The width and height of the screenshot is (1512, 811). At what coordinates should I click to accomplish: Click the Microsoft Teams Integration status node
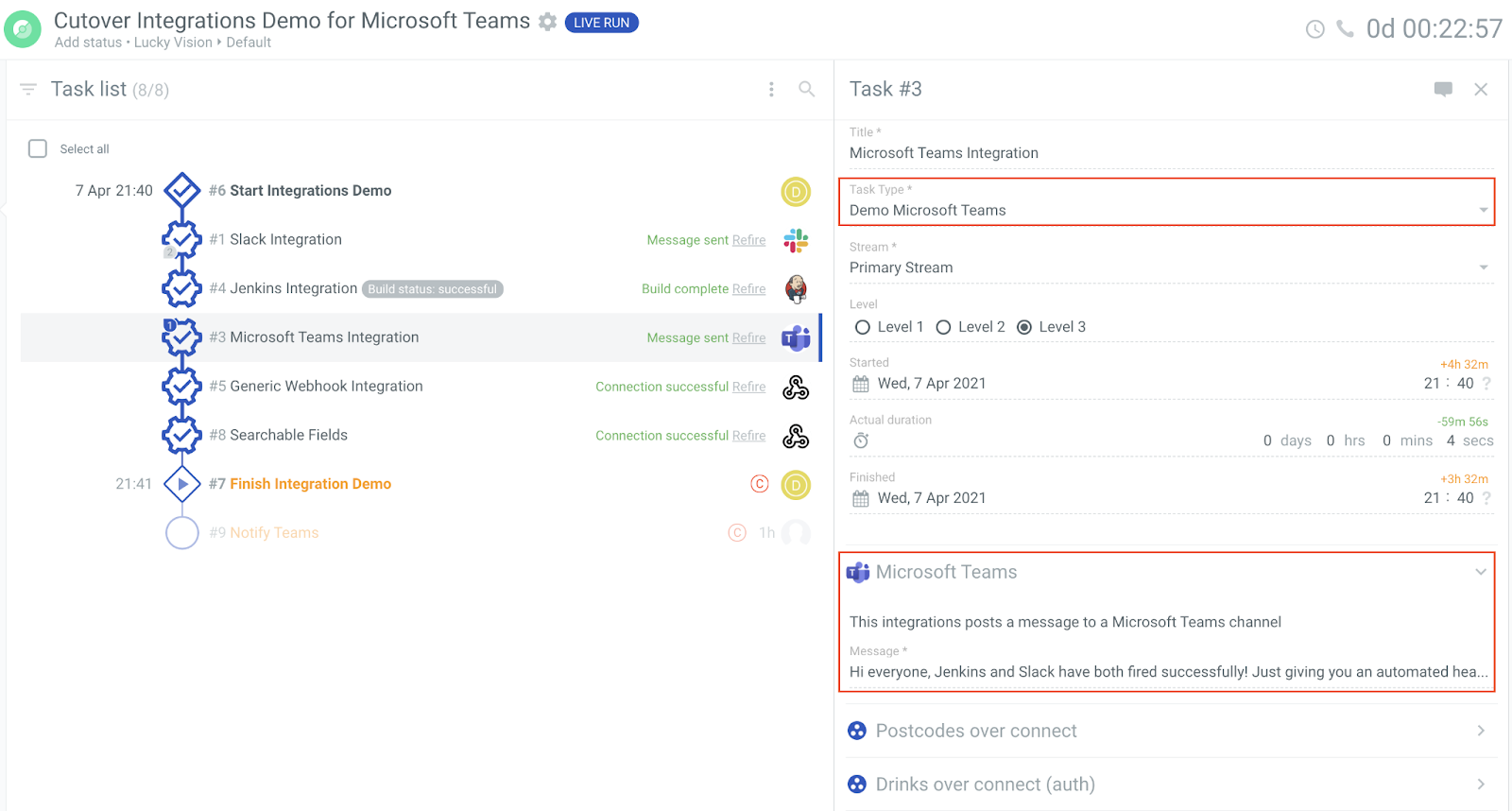pos(182,337)
